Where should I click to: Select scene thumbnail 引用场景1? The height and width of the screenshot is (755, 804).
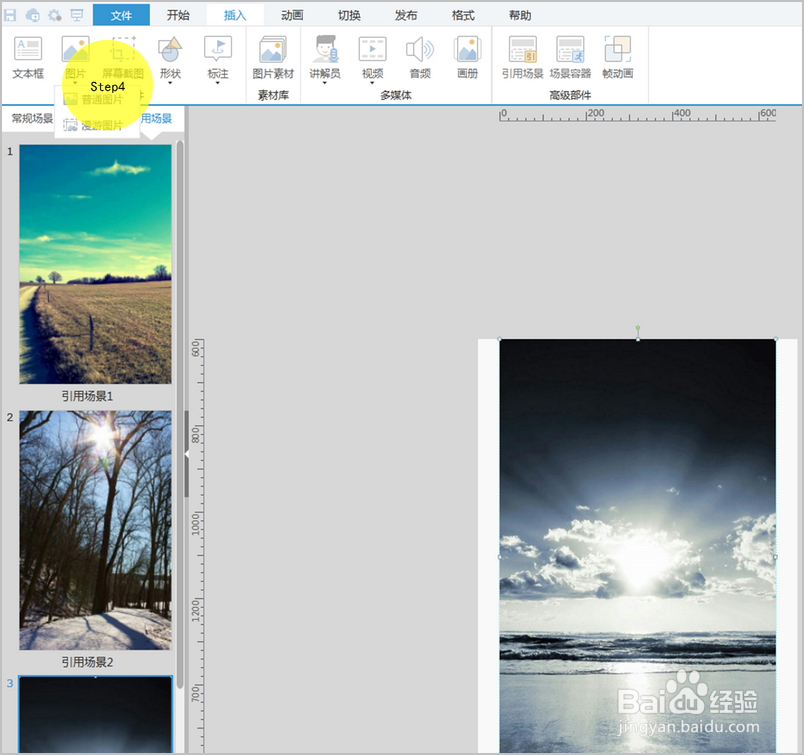95,264
